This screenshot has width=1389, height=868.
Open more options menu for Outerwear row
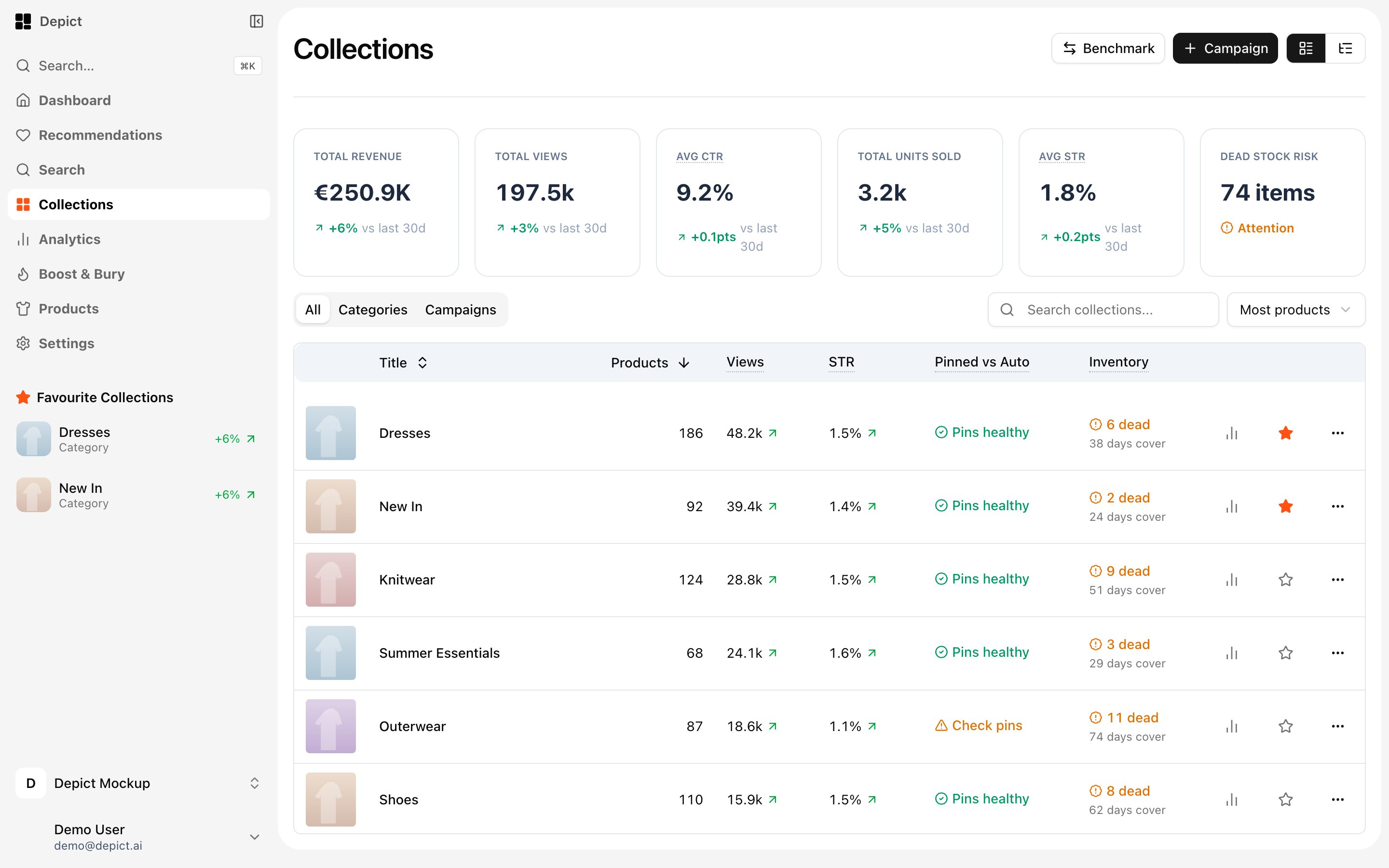point(1337,726)
